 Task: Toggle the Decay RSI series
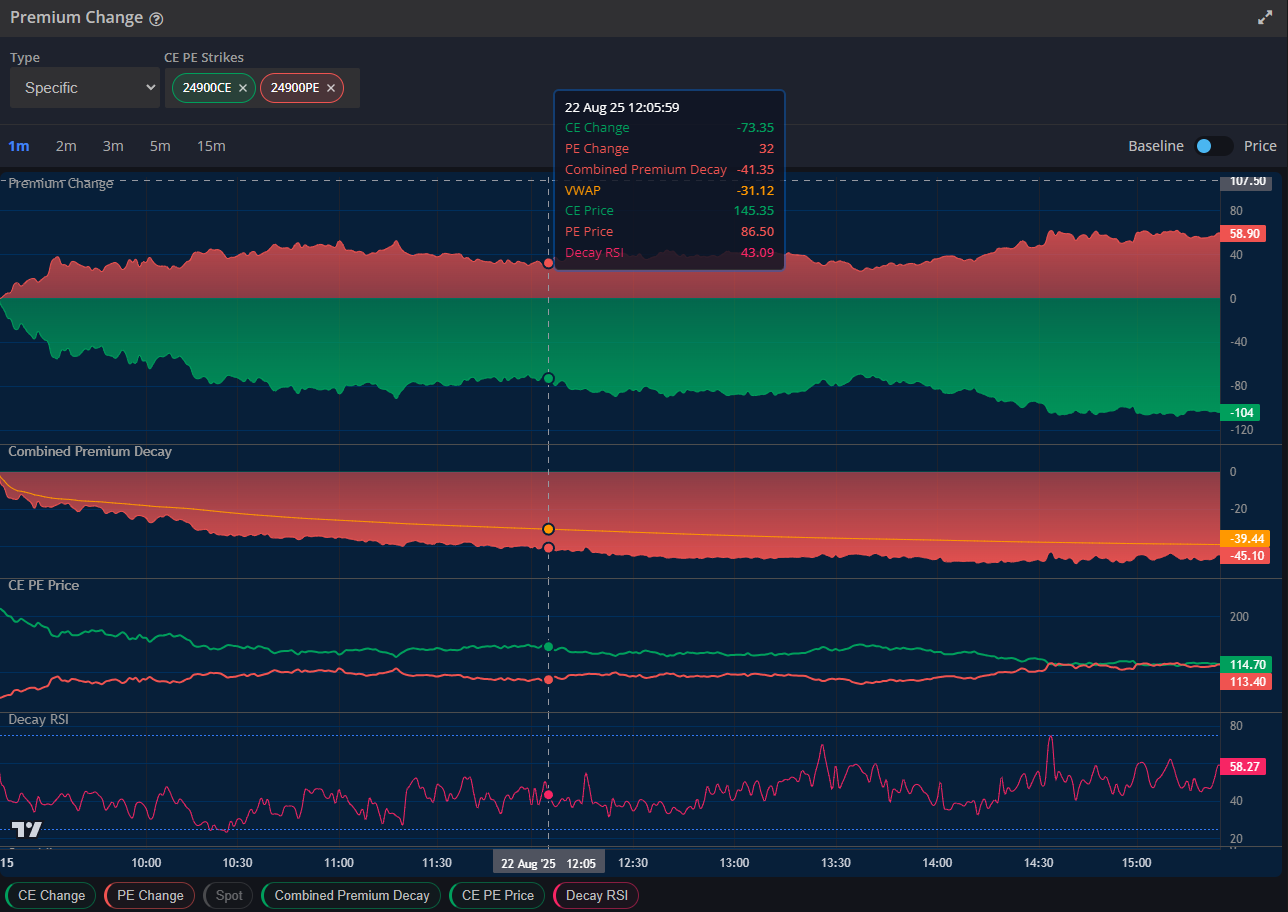point(596,895)
